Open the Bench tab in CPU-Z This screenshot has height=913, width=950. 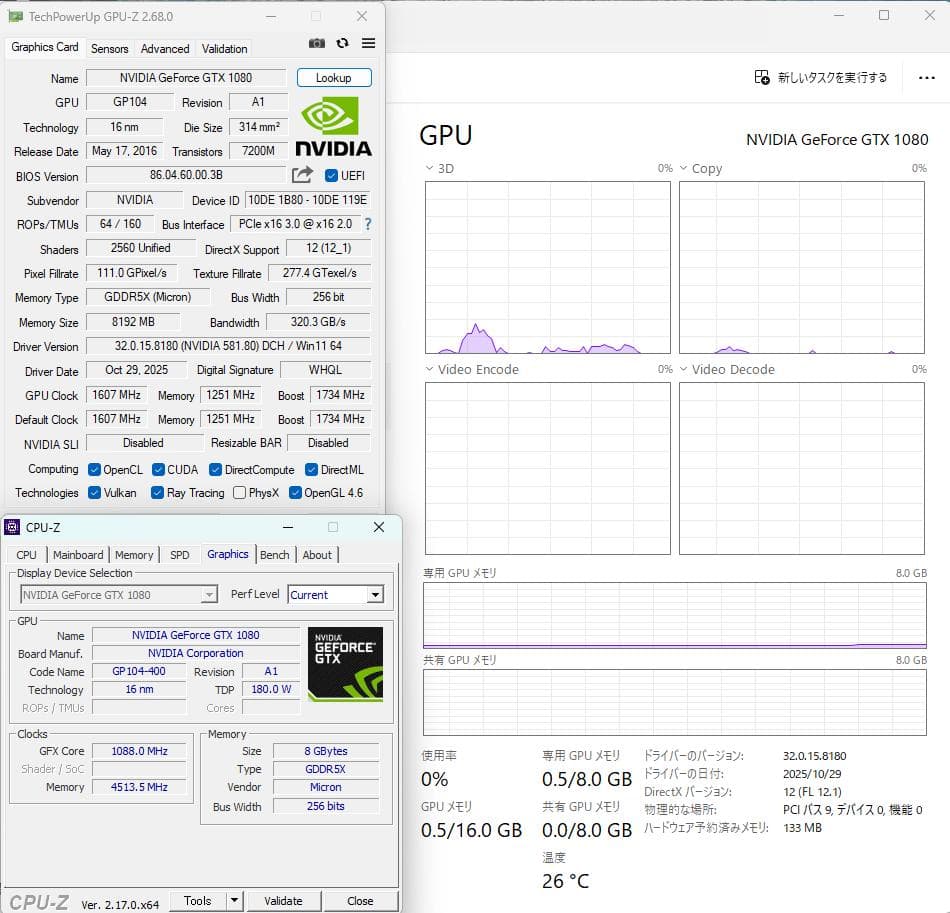click(274, 554)
